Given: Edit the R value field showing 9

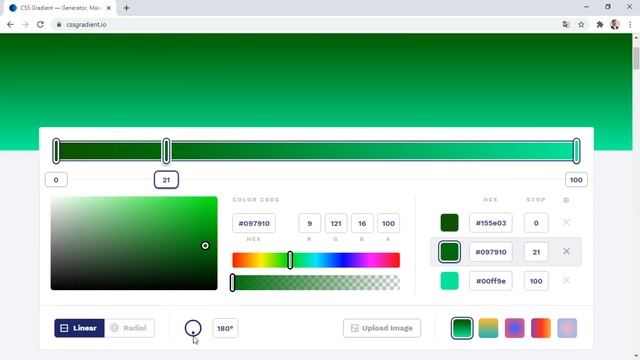Looking at the screenshot, I should (309, 223).
